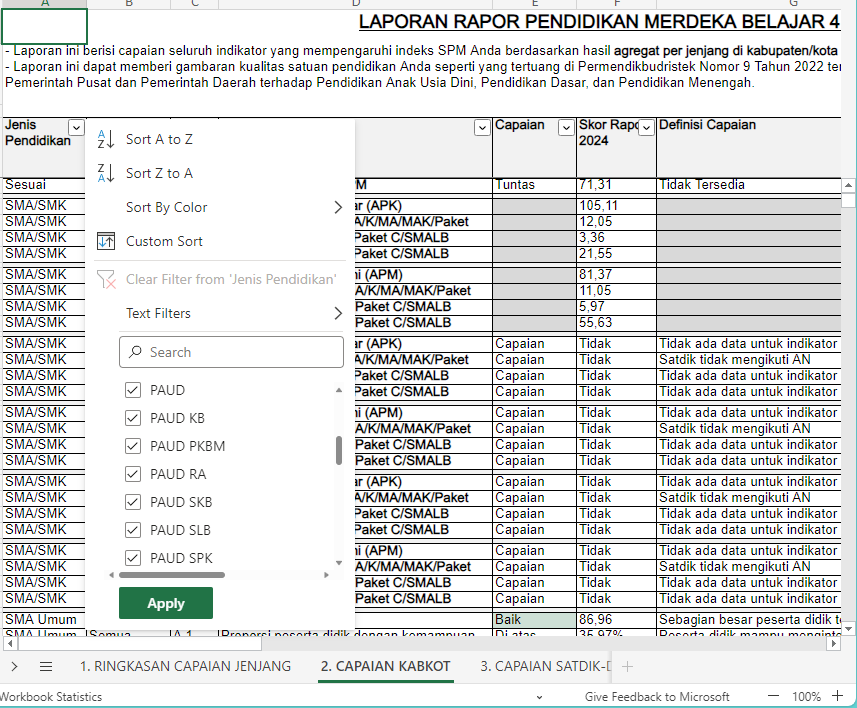Select cell A1

click(44, 26)
